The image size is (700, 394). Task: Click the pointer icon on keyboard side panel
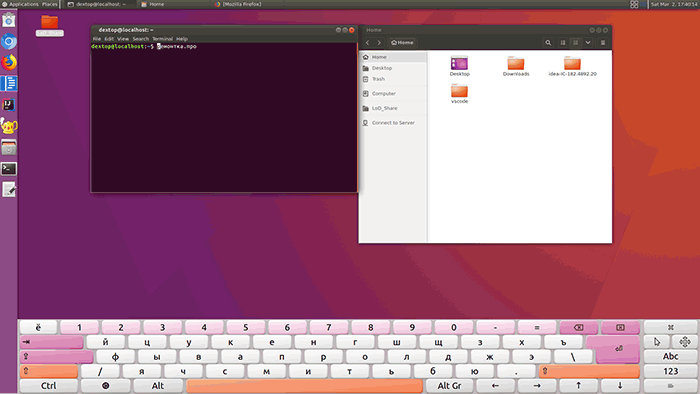(657, 342)
